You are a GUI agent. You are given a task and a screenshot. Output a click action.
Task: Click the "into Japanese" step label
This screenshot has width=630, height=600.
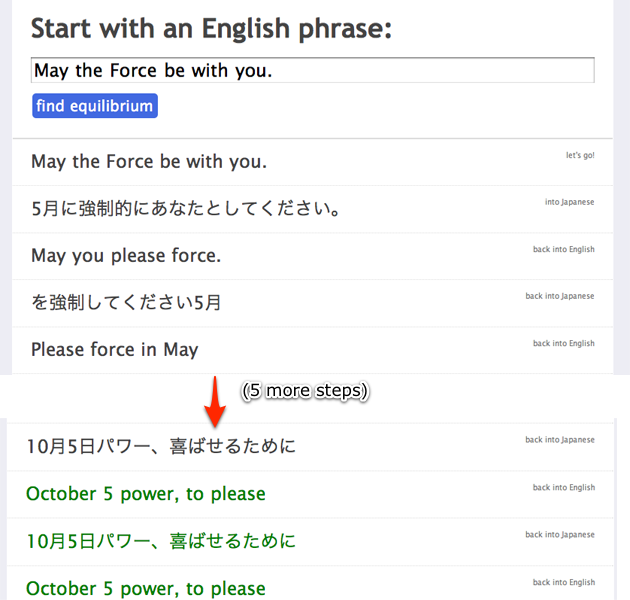coord(569,202)
